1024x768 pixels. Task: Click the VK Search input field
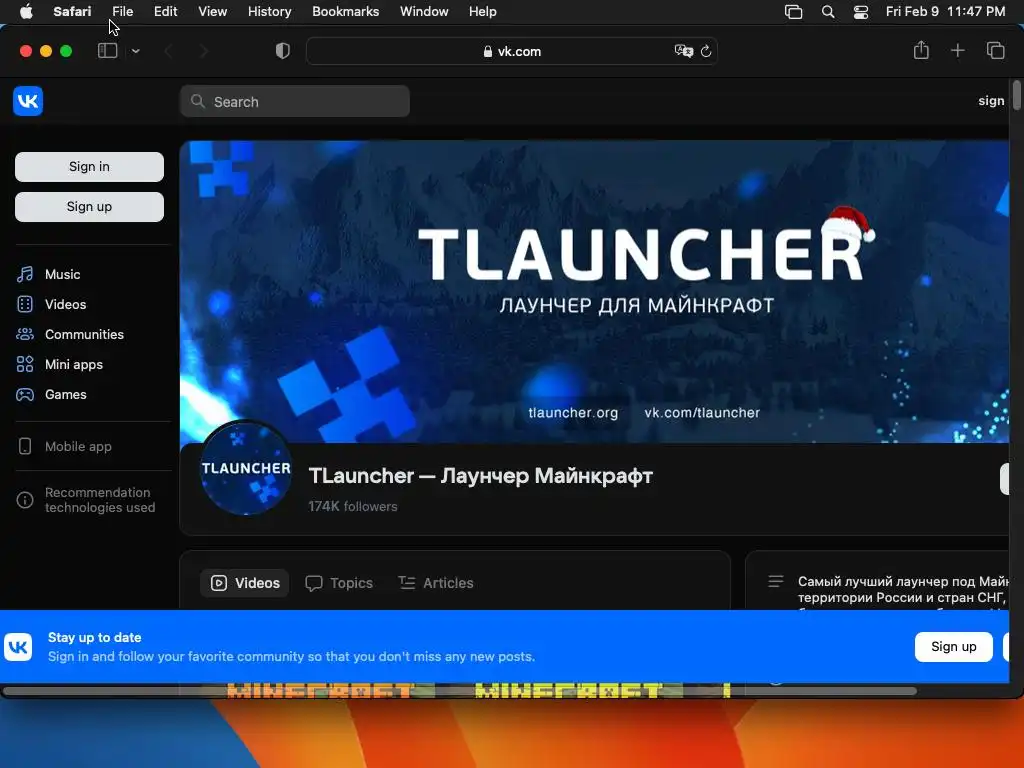tap(295, 101)
